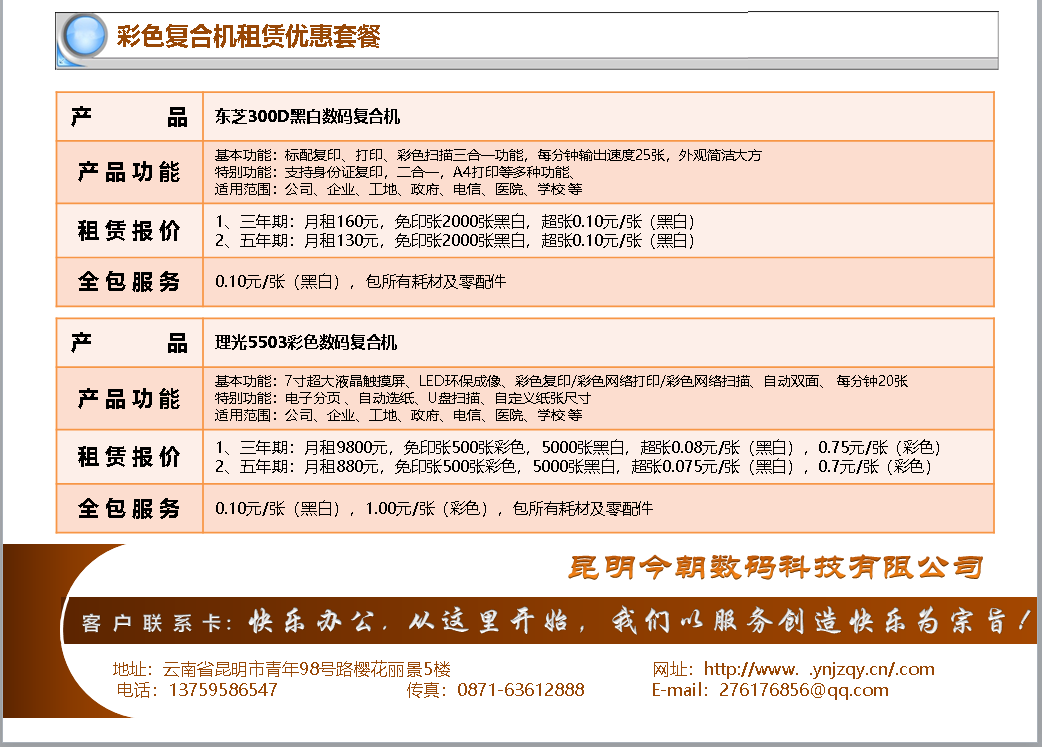
Task: Select the product name 理光5503彩色数码复合机
Action: tap(306, 342)
